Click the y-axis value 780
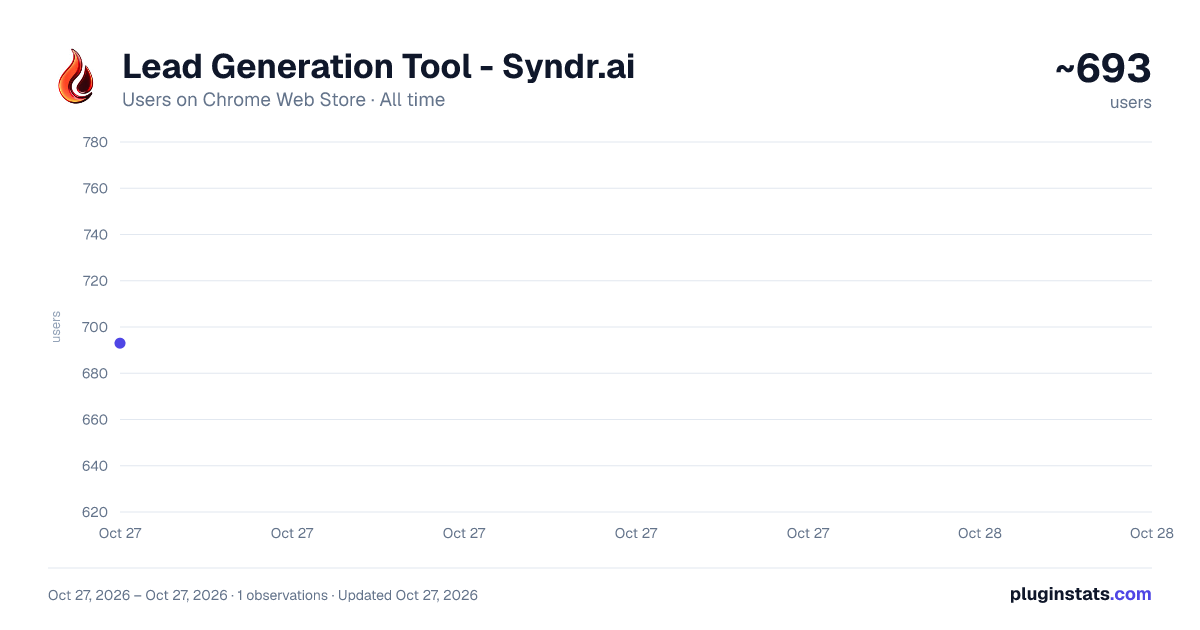Screen dimensions: 1200x630 [95, 142]
